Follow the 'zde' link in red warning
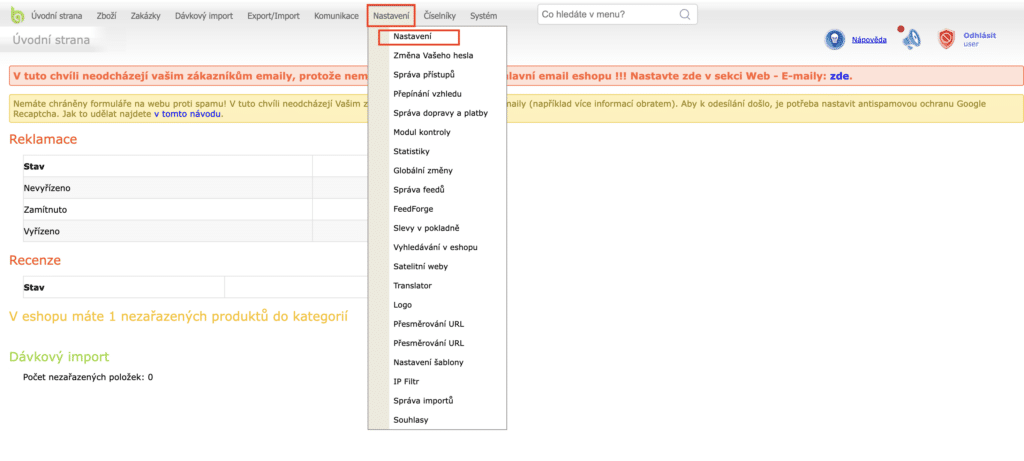 point(840,76)
